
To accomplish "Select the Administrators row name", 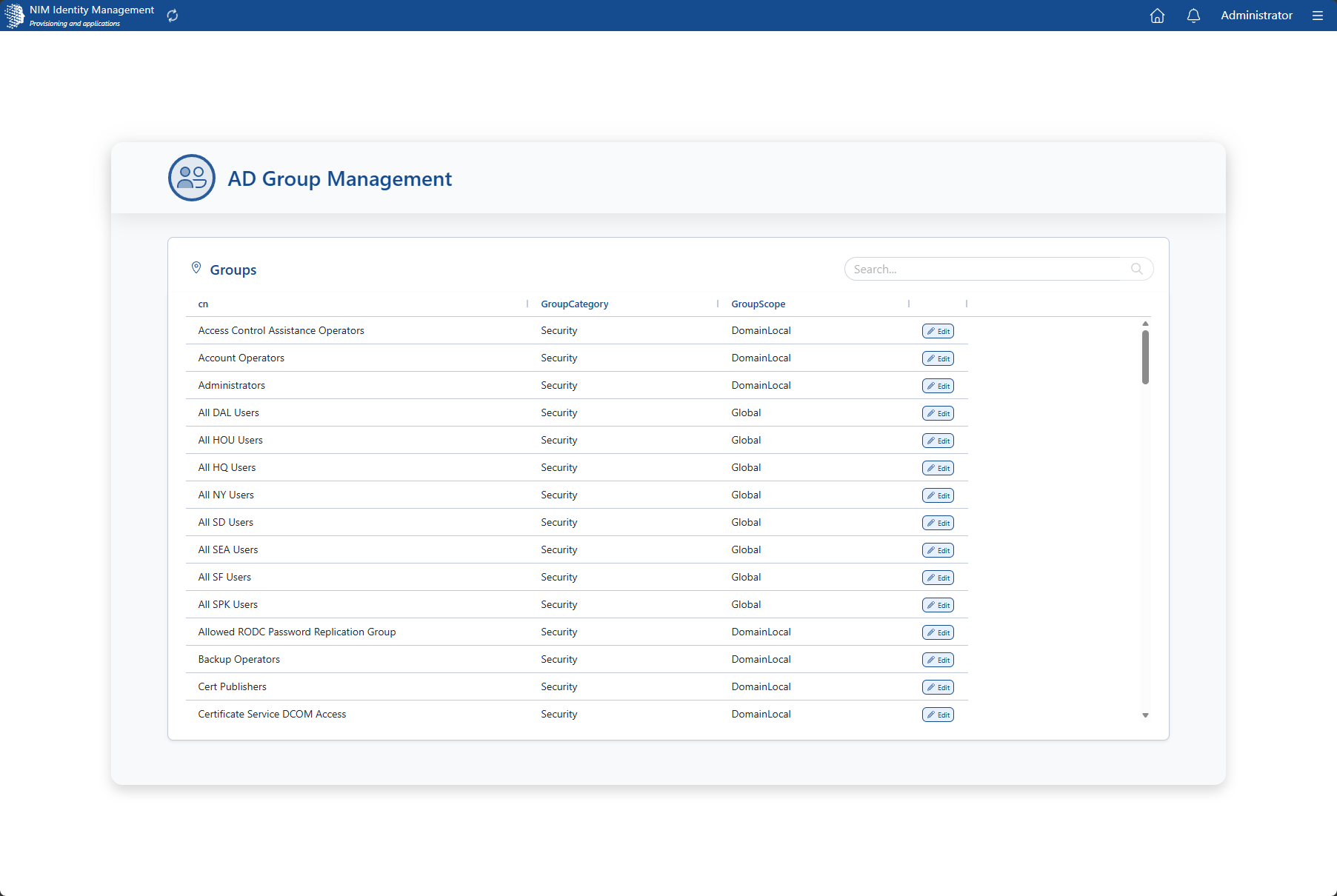I will tap(231, 385).
